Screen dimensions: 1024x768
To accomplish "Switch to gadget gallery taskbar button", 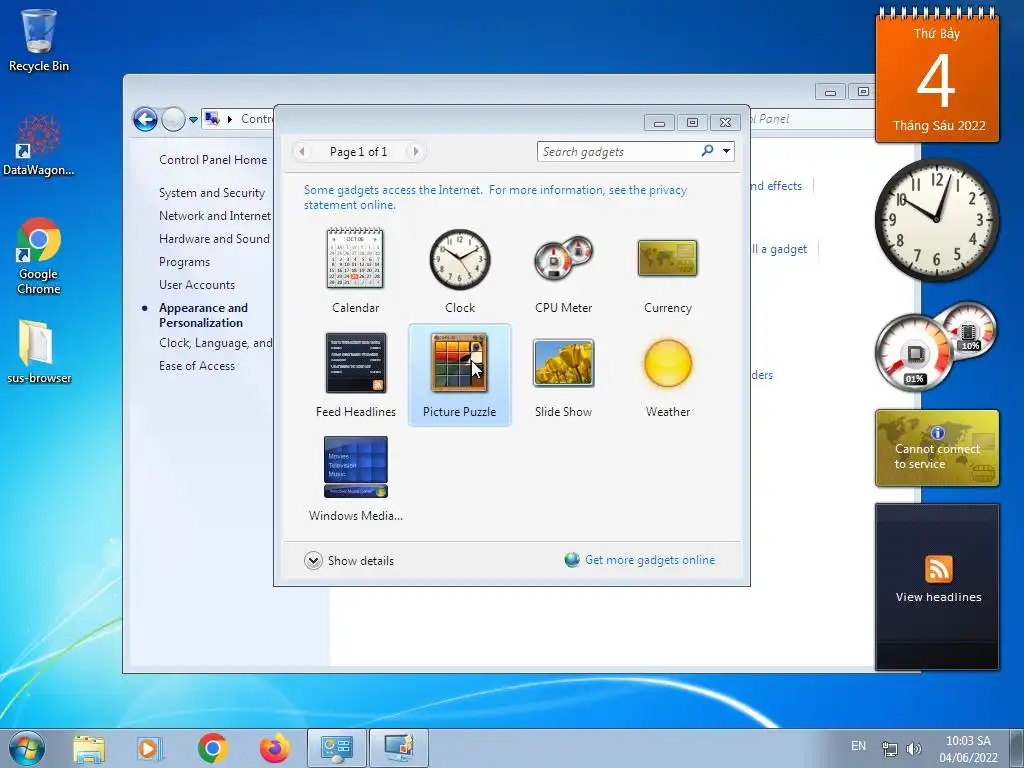I will (x=399, y=748).
